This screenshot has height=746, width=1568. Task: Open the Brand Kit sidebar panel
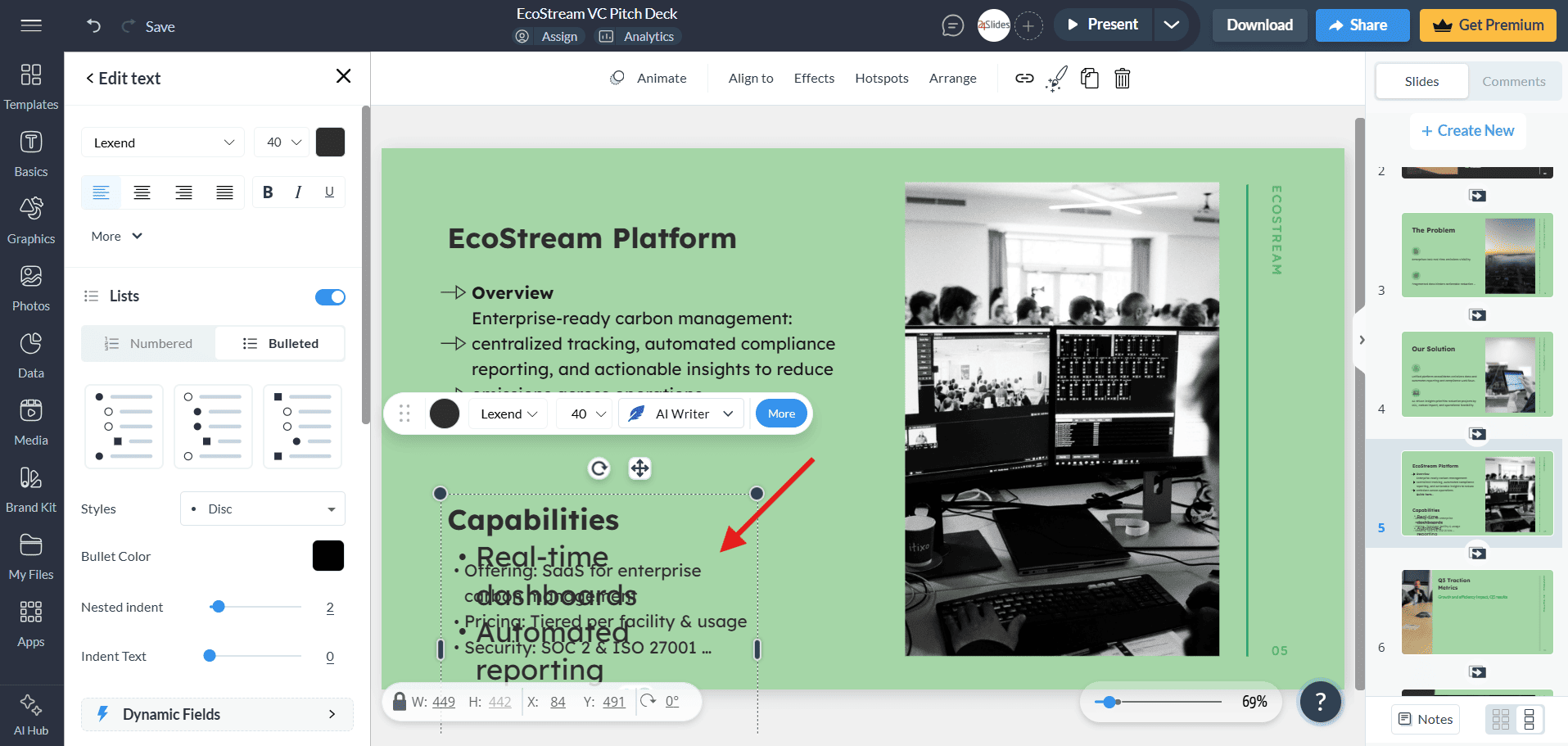(31, 490)
